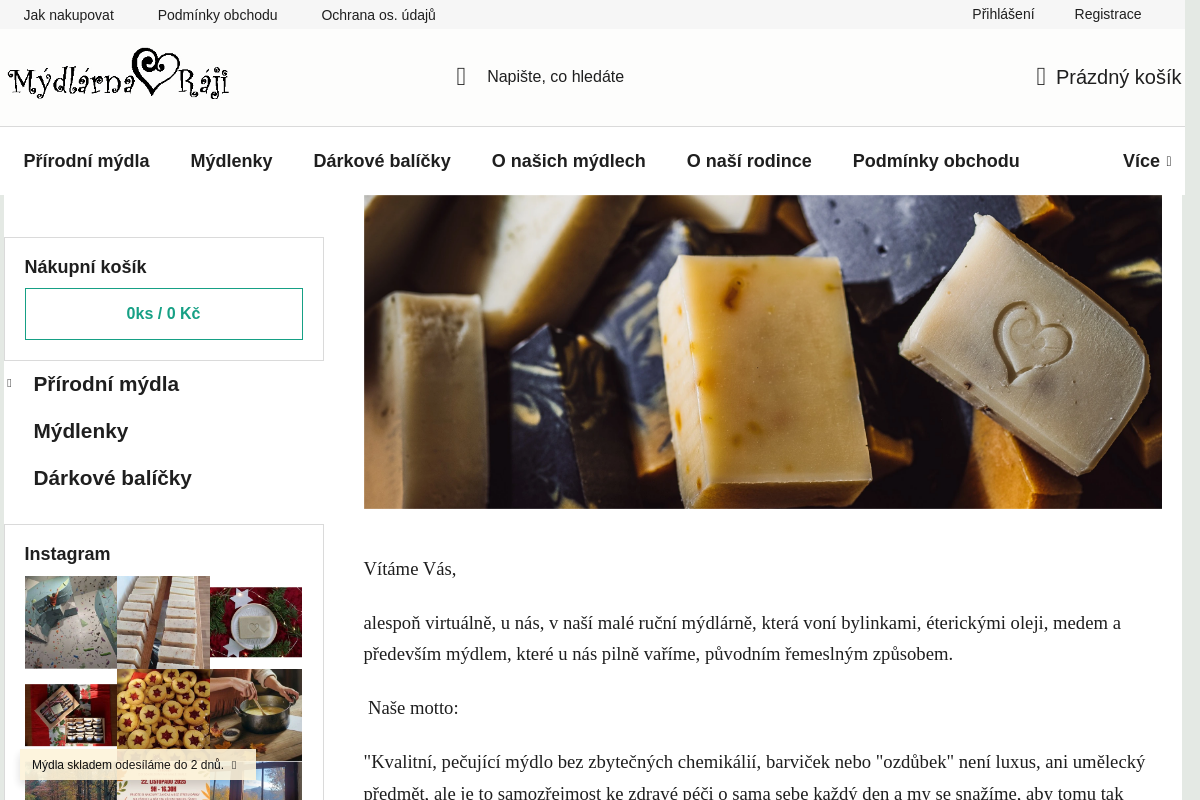This screenshot has width=1200, height=800.
Task: Select Dárkové balíčky in the sidebar list
Action: coord(112,478)
